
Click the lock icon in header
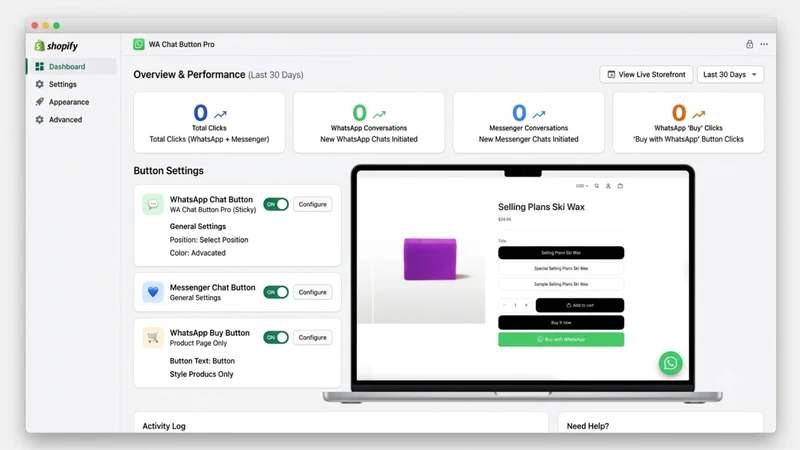[749, 44]
